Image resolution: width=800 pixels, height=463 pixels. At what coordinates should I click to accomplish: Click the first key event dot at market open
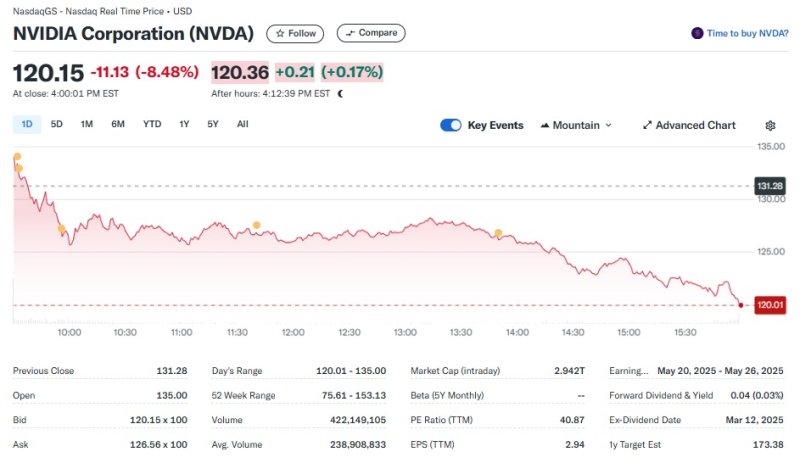click(x=17, y=157)
